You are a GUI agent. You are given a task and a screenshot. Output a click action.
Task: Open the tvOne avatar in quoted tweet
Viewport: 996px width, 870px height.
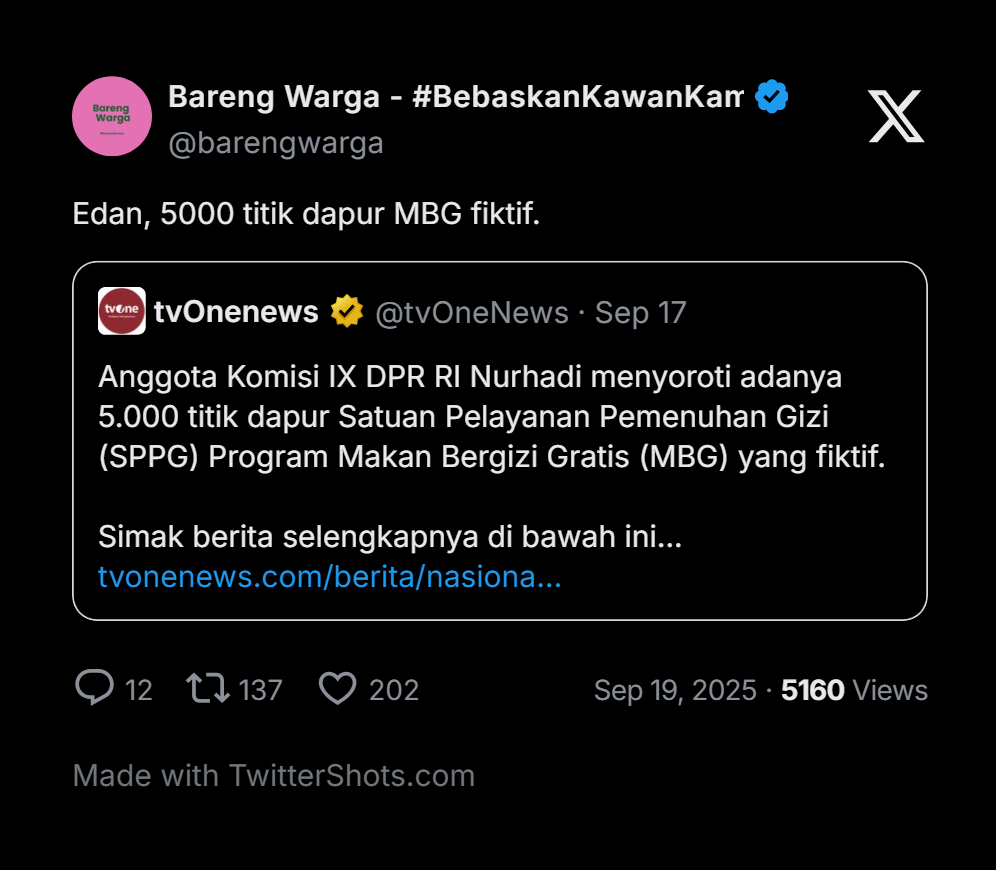point(122,311)
